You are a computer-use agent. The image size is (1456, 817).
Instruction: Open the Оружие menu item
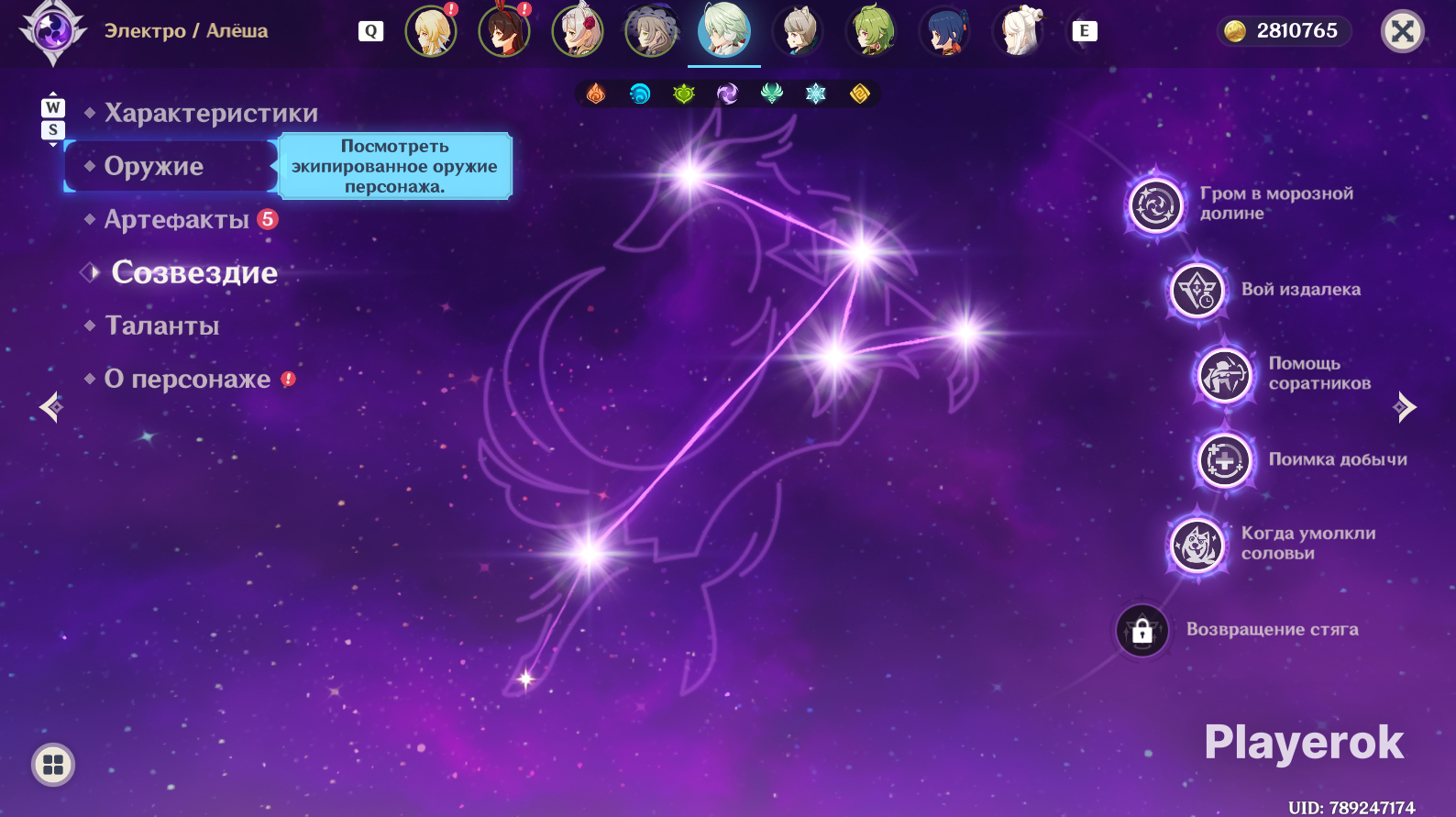coord(171,166)
